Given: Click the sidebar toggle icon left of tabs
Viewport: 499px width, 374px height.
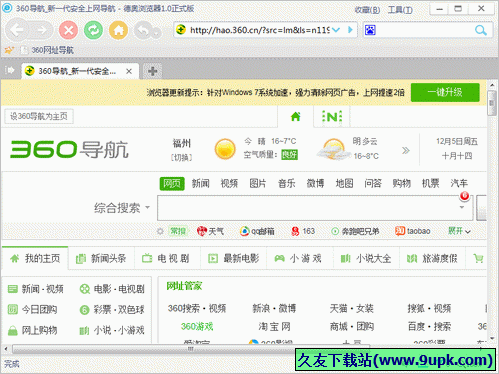Looking at the screenshot, I should click(x=10, y=70).
